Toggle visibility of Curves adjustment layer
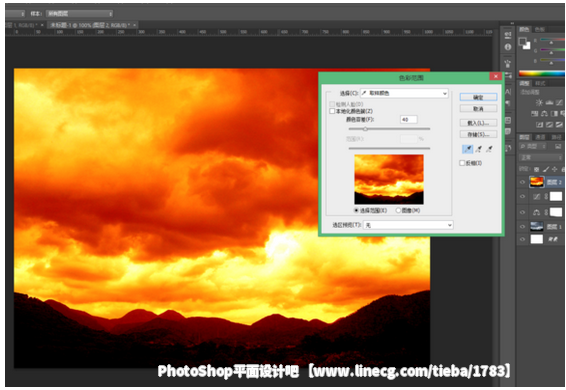The height and width of the screenshot is (390, 566). click(x=522, y=196)
